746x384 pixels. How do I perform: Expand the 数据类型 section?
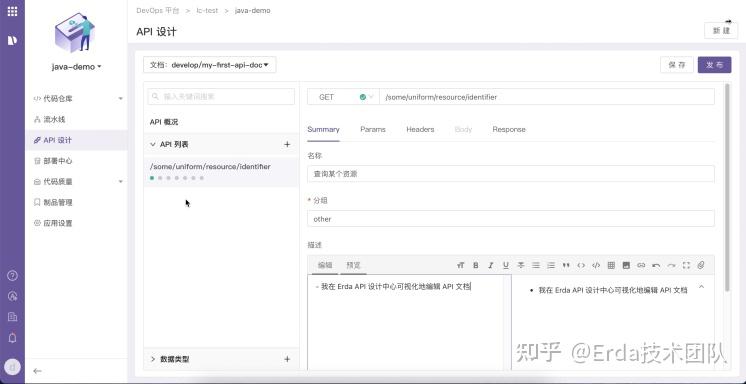[153, 359]
